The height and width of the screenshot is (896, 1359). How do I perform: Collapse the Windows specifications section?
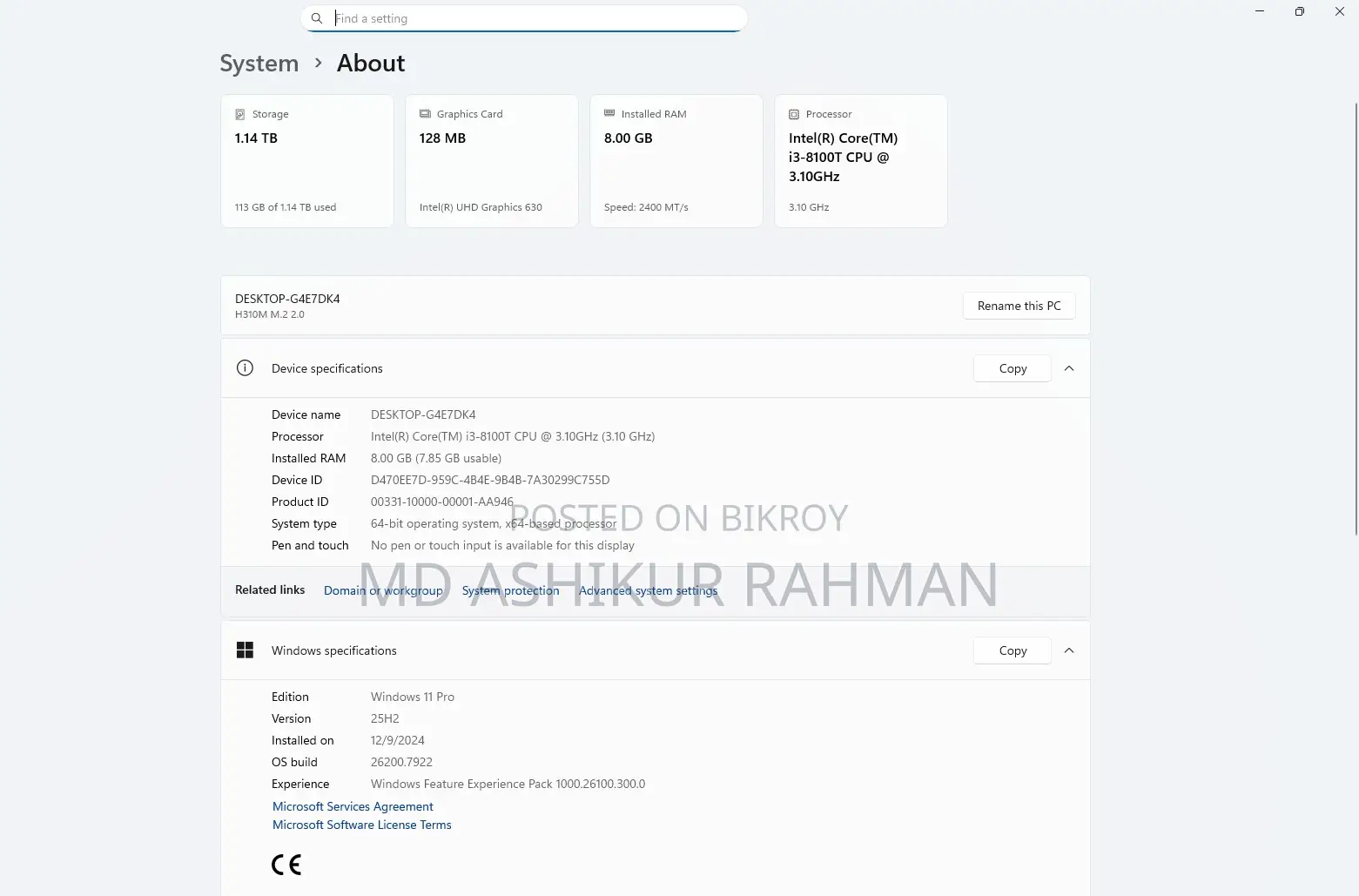pyautogui.click(x=1069, y=650)
